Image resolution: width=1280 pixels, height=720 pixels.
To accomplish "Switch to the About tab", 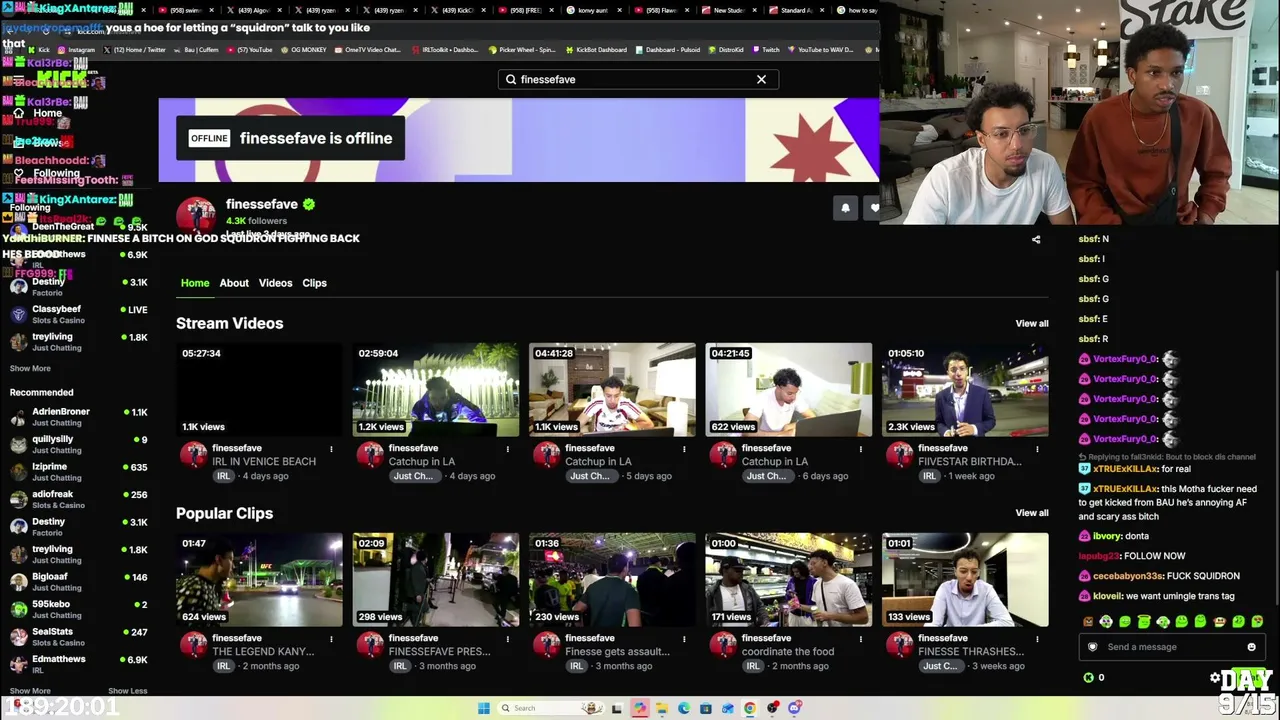I will coord(234,283).
